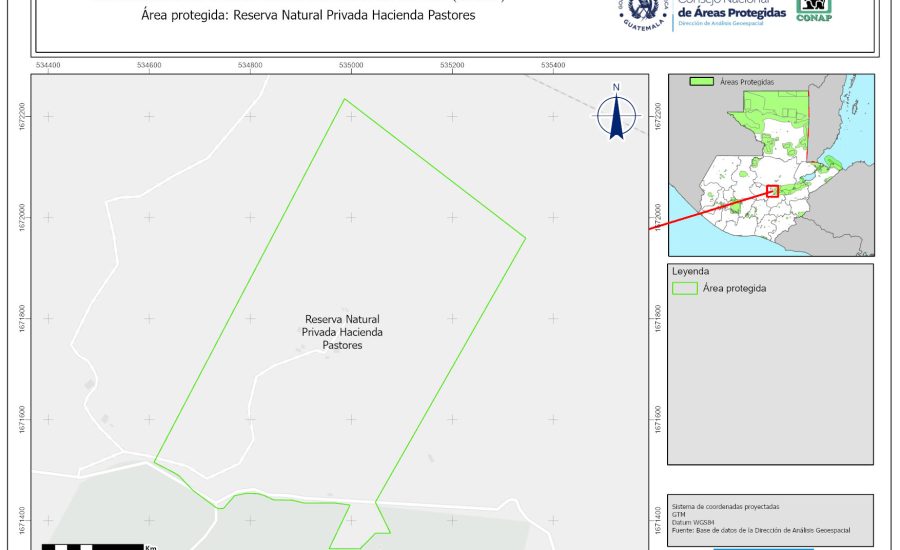
Task: Click the 535000 easting label on top axis
Action: [351, 65]
